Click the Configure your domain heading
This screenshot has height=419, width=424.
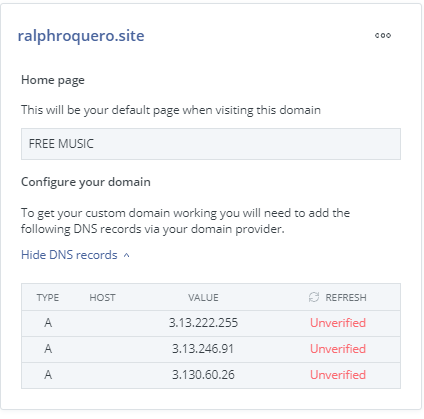click(86, 182)
